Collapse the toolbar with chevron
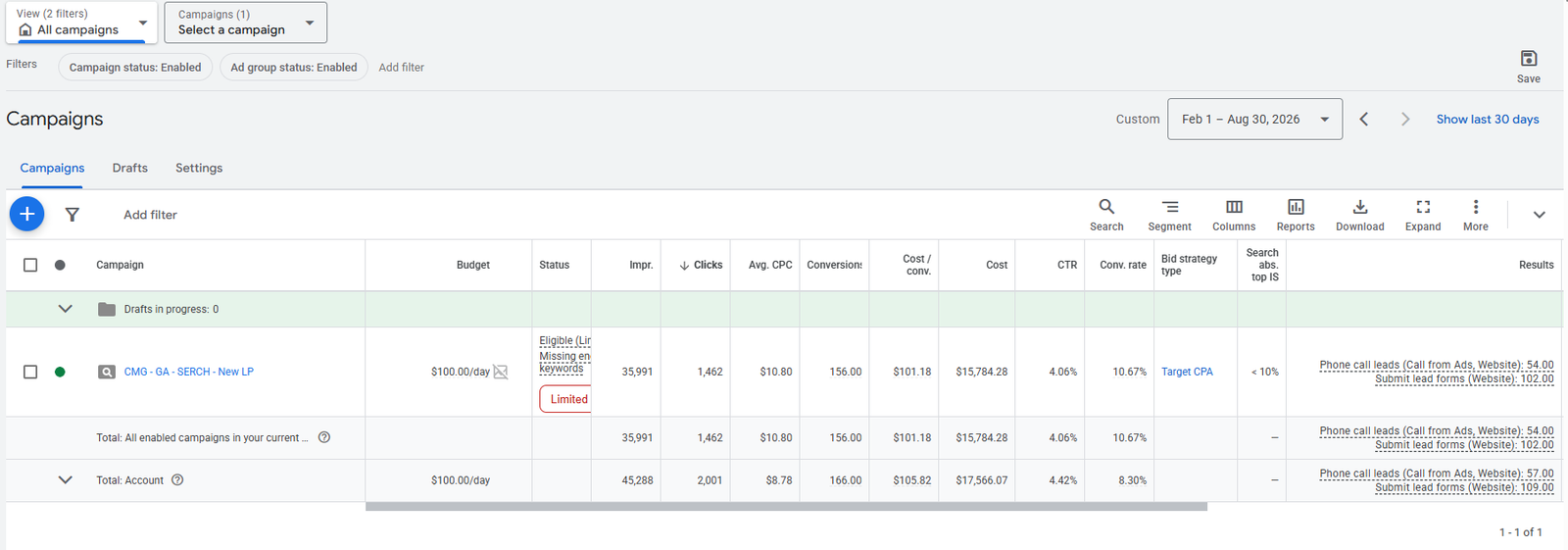1568x550 pixels. [x=1540, y=215]
